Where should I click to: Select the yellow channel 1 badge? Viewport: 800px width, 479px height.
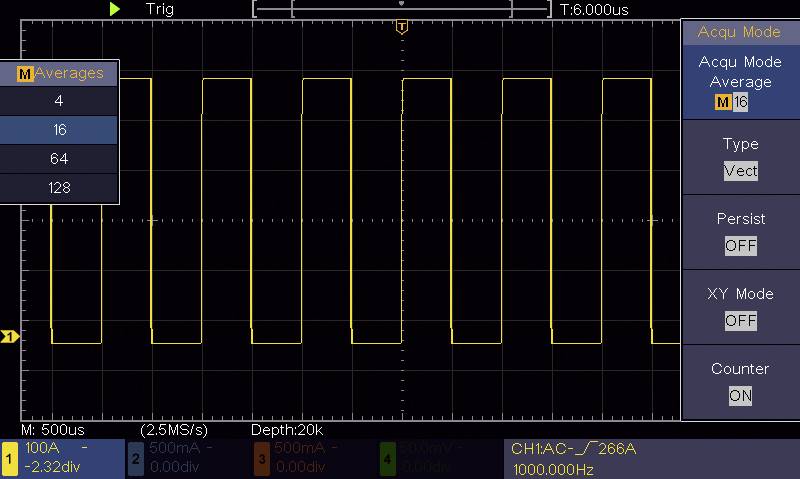10,458
